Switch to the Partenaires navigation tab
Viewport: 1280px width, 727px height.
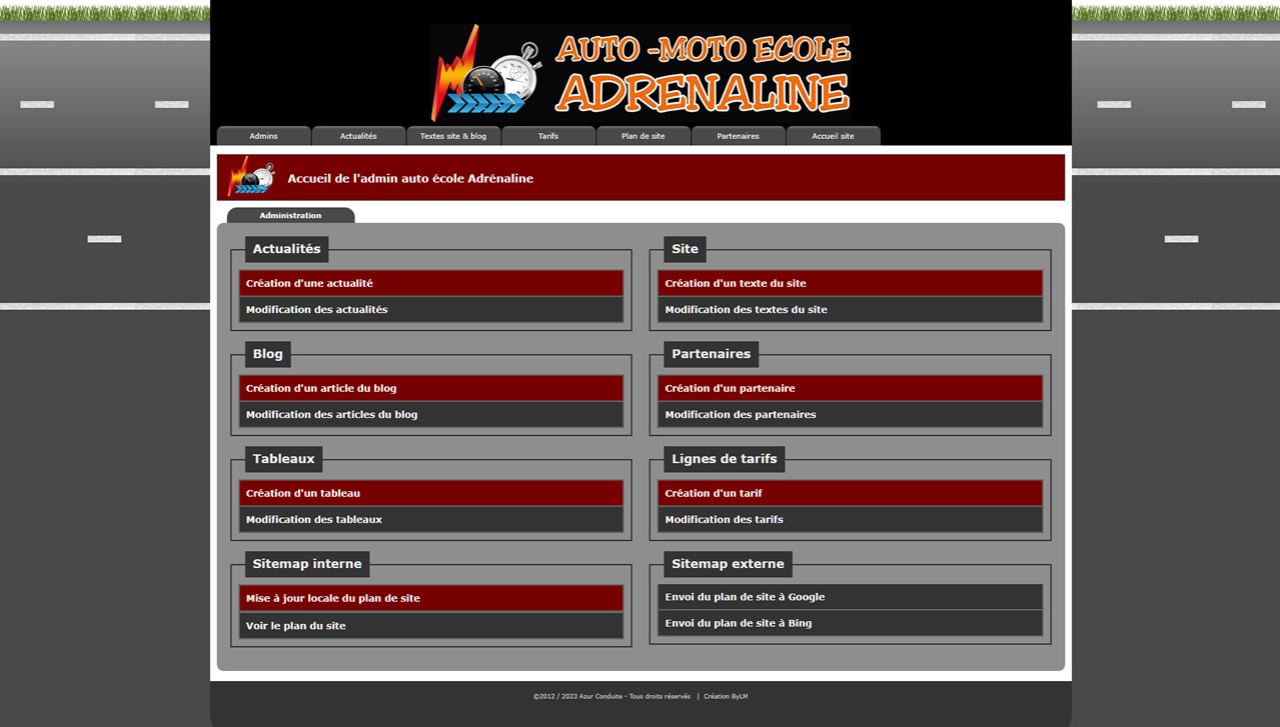(x=738, y=136)
